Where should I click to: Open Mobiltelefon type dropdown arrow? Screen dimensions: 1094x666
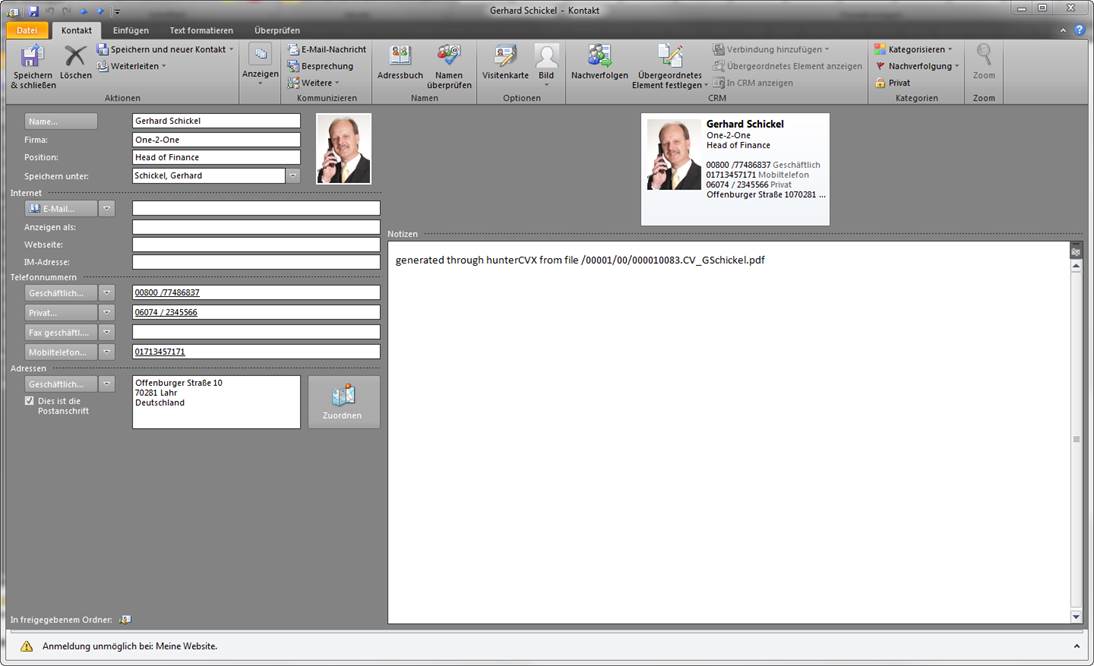pyautogui.click(x=107, y=352)
